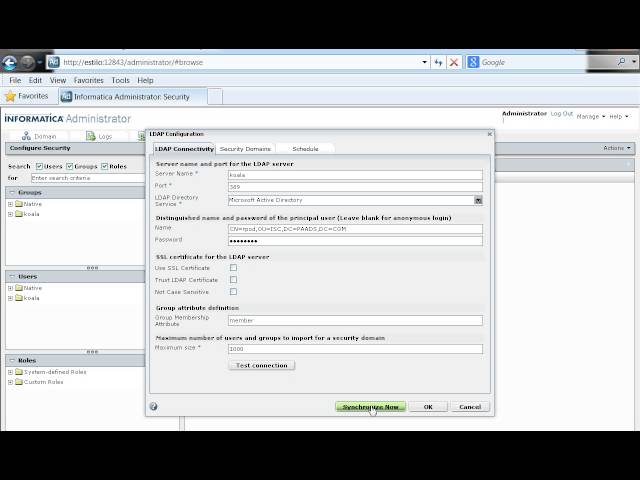Toggle the Groups search checkbox
640x480 pixels.
69,166
